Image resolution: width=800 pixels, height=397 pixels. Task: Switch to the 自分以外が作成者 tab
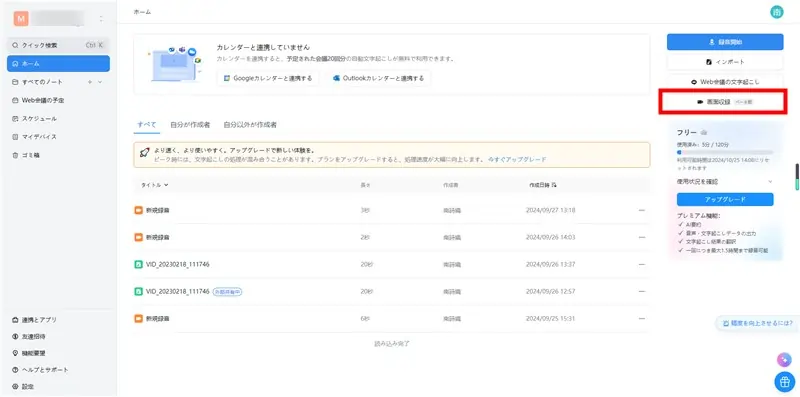point(250,125)
